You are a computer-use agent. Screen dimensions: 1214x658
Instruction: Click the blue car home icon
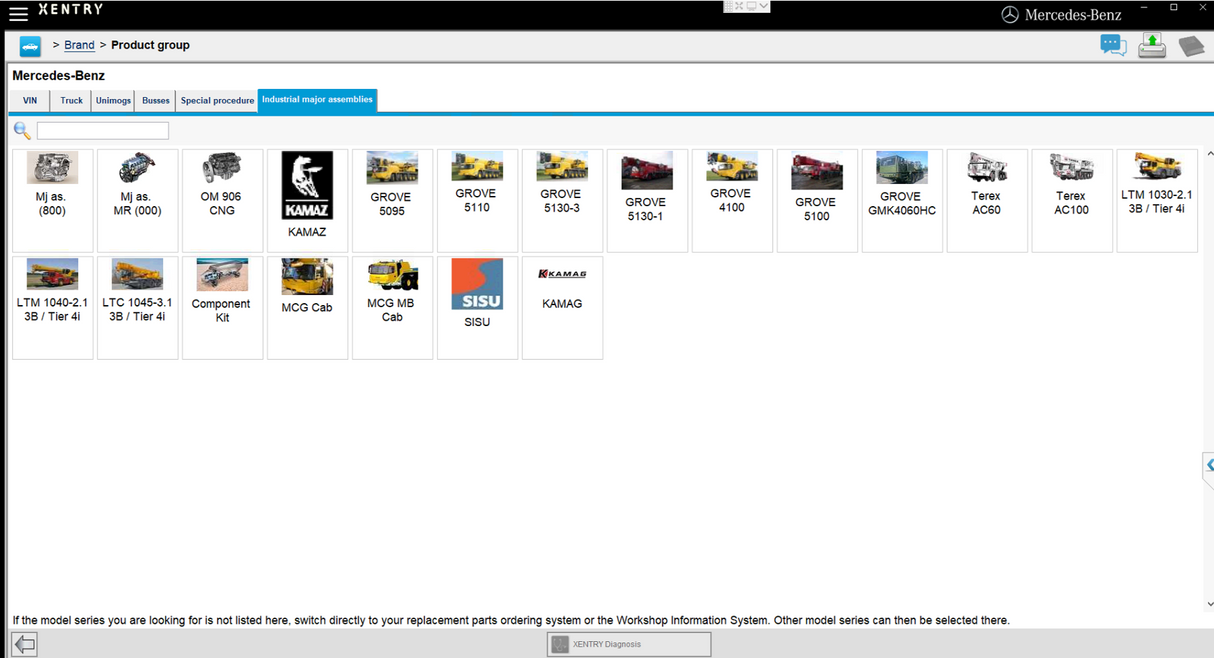30,46
